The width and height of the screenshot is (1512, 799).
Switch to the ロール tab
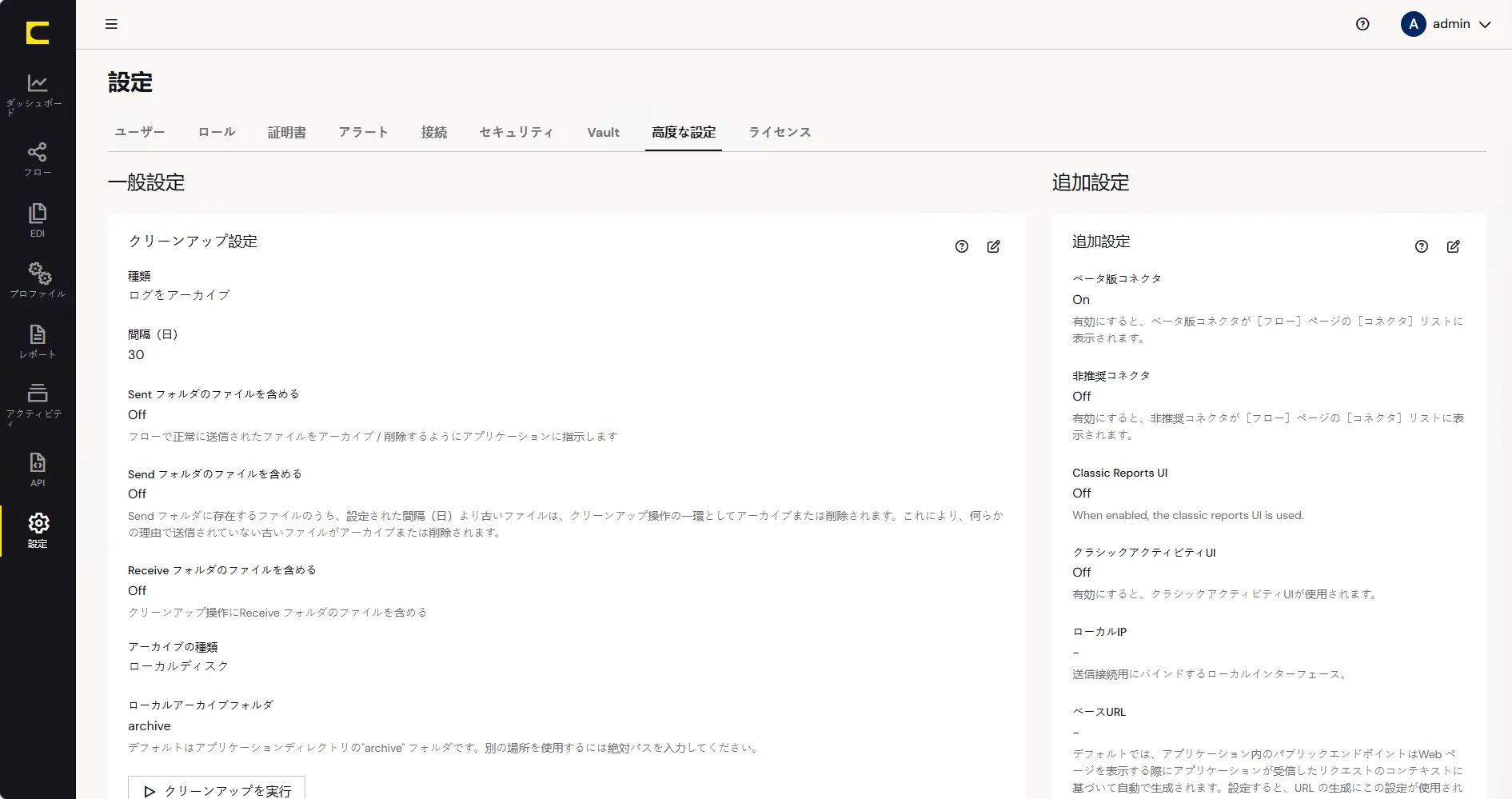[x=217, y=132]
